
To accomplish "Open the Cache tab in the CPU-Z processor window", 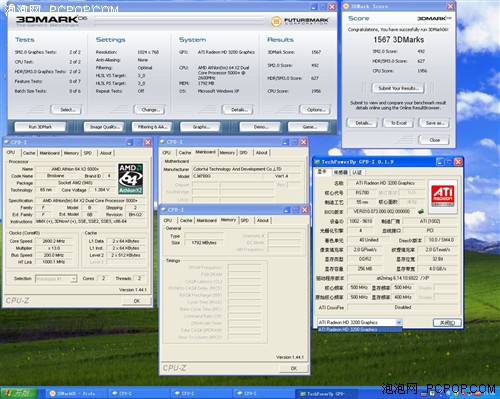I will [29, 153].
